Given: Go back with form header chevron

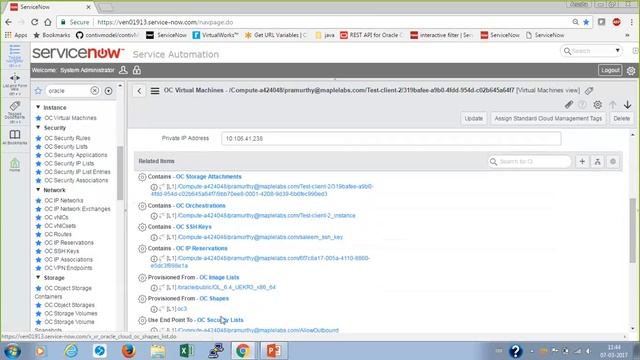Looking at the screenshot, I should (x=139, y=91).
